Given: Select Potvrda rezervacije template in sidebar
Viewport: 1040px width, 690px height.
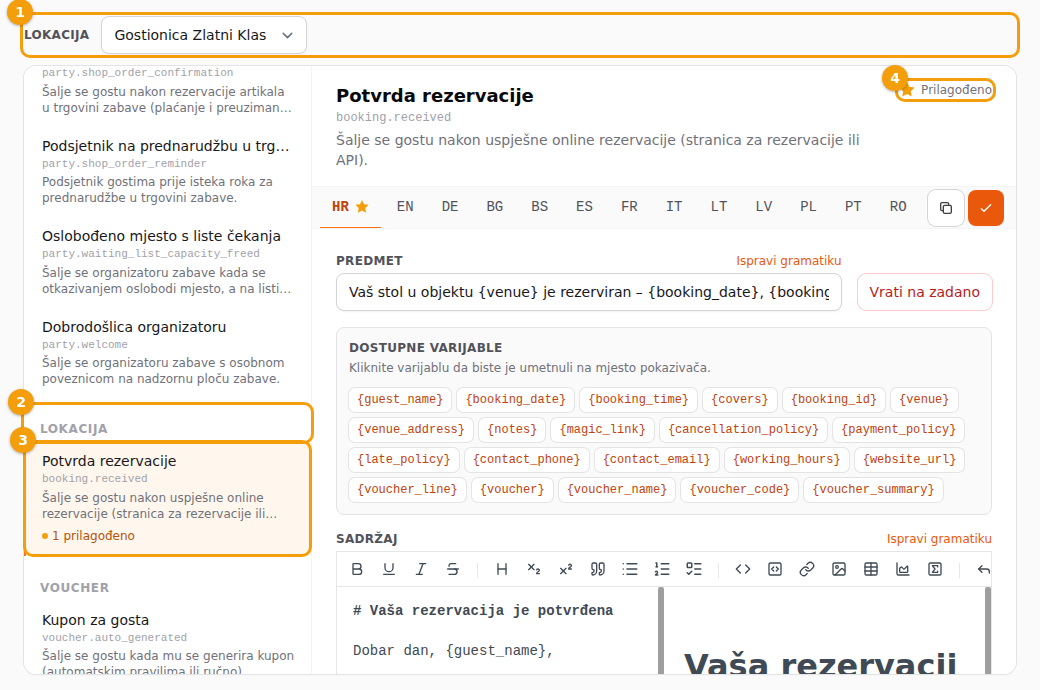Looking at the screenshot, I should point(168,498).
